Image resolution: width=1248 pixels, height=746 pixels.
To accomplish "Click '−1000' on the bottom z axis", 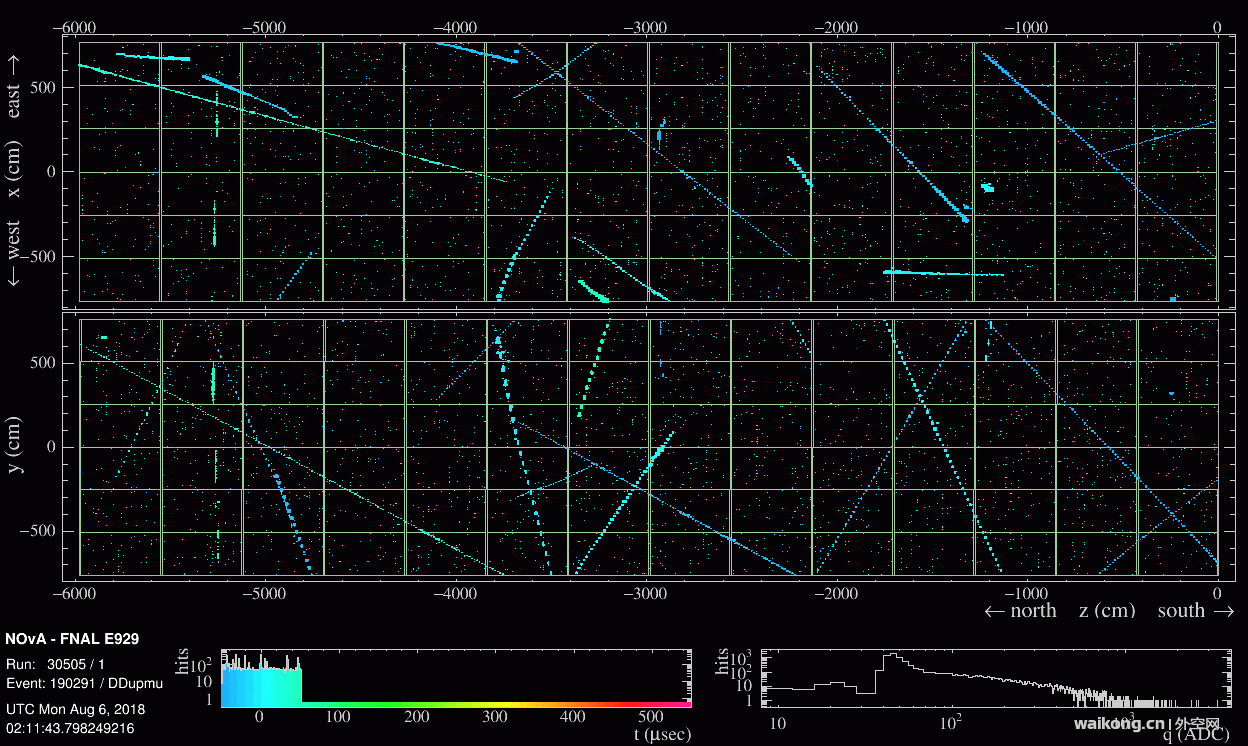I will click(x=1026, y=593).
